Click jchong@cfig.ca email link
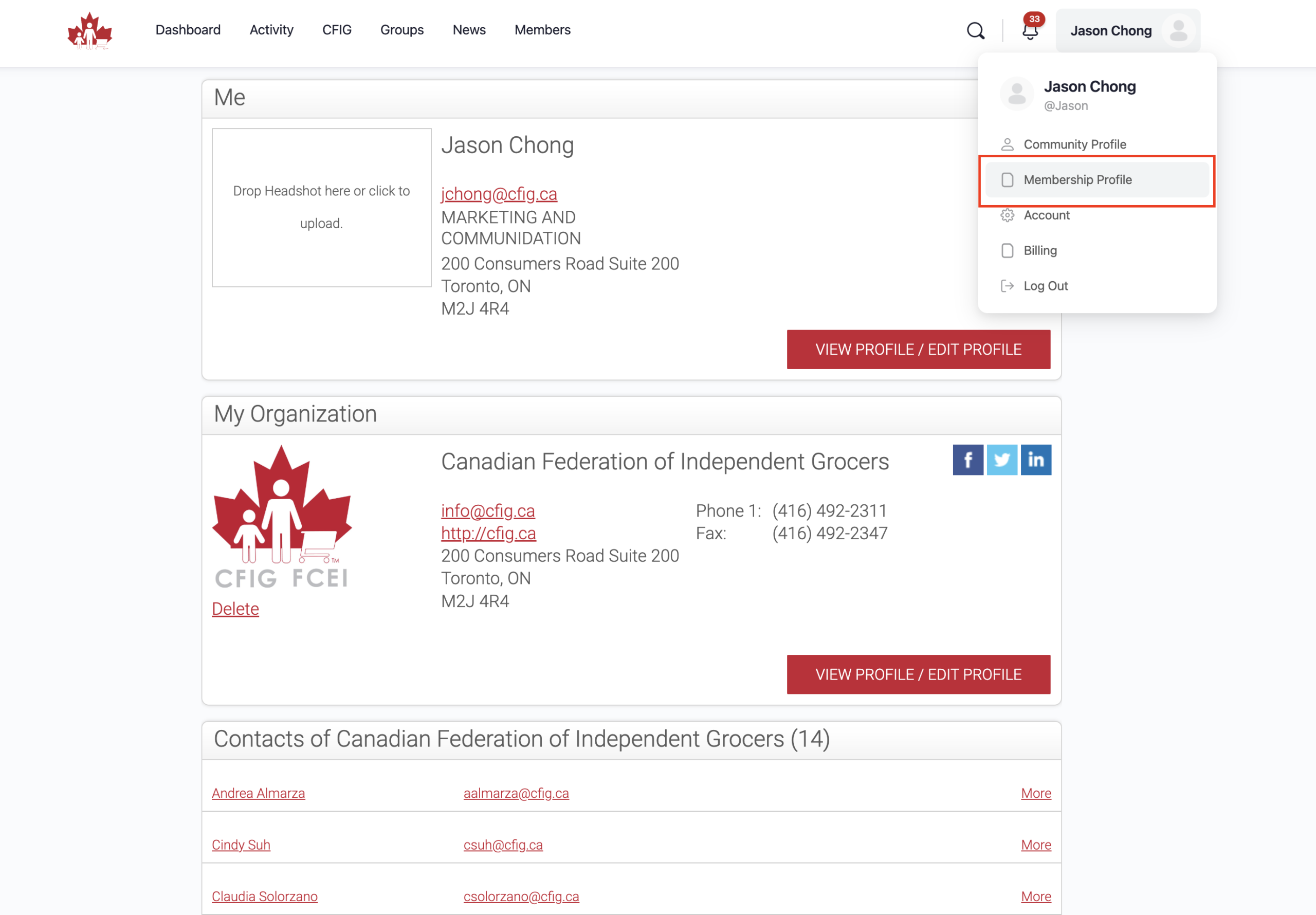Viewport: 1316px width, 915px height. click(x=499, y=194)
